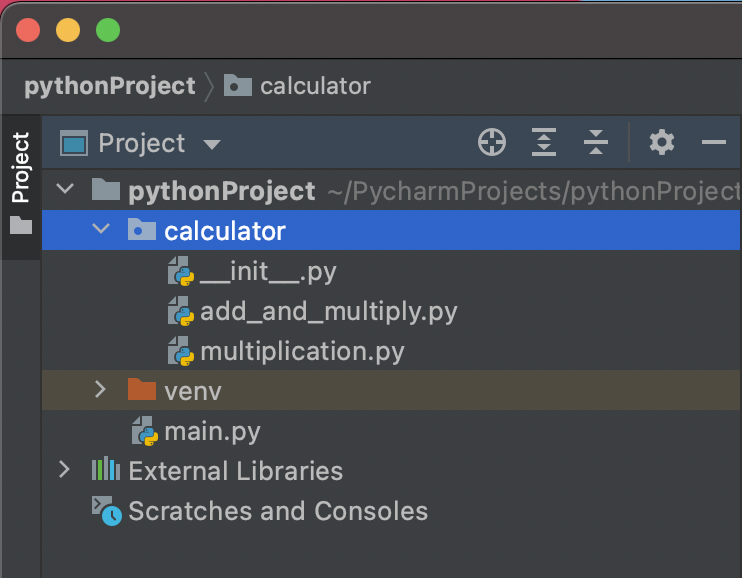Click the External Libraries bar-chart icon

pos(106,469)
